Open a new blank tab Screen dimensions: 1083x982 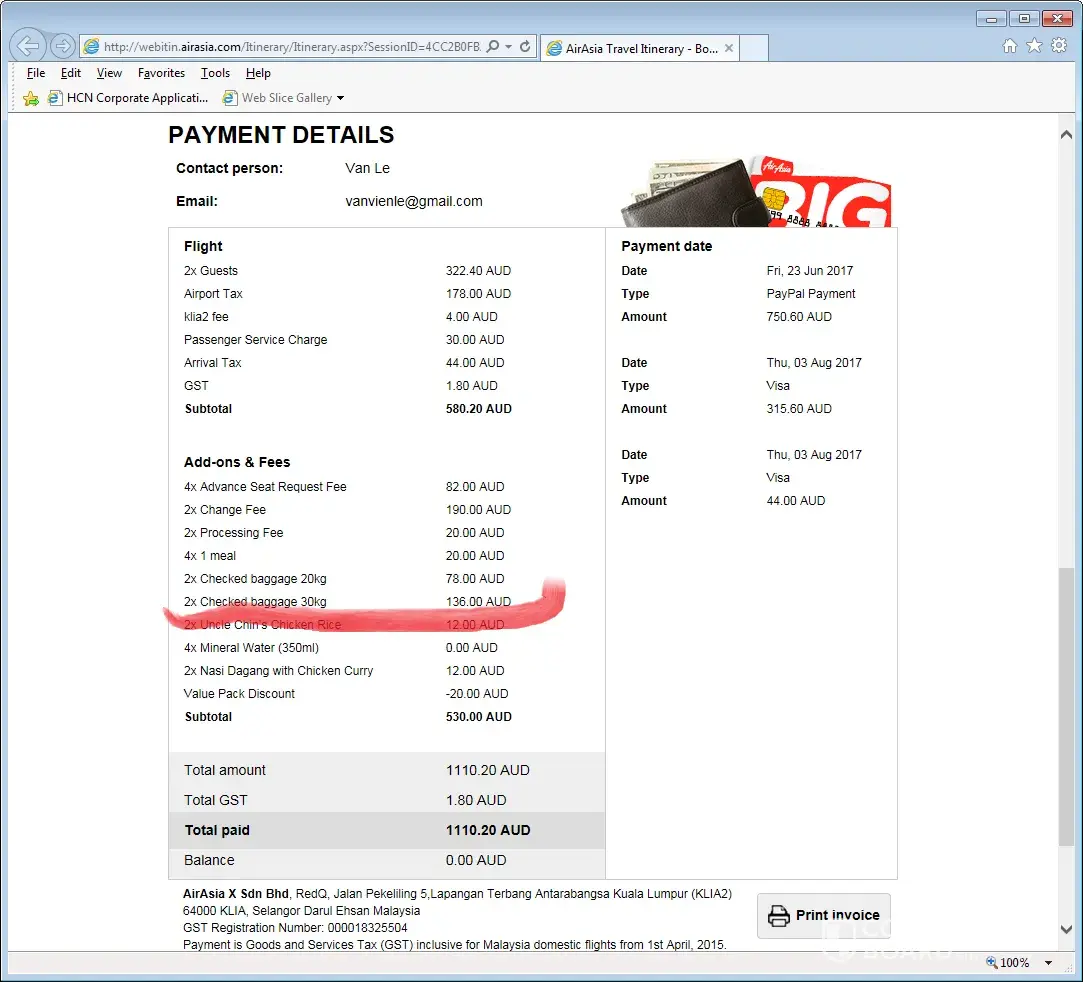[754, 48]
